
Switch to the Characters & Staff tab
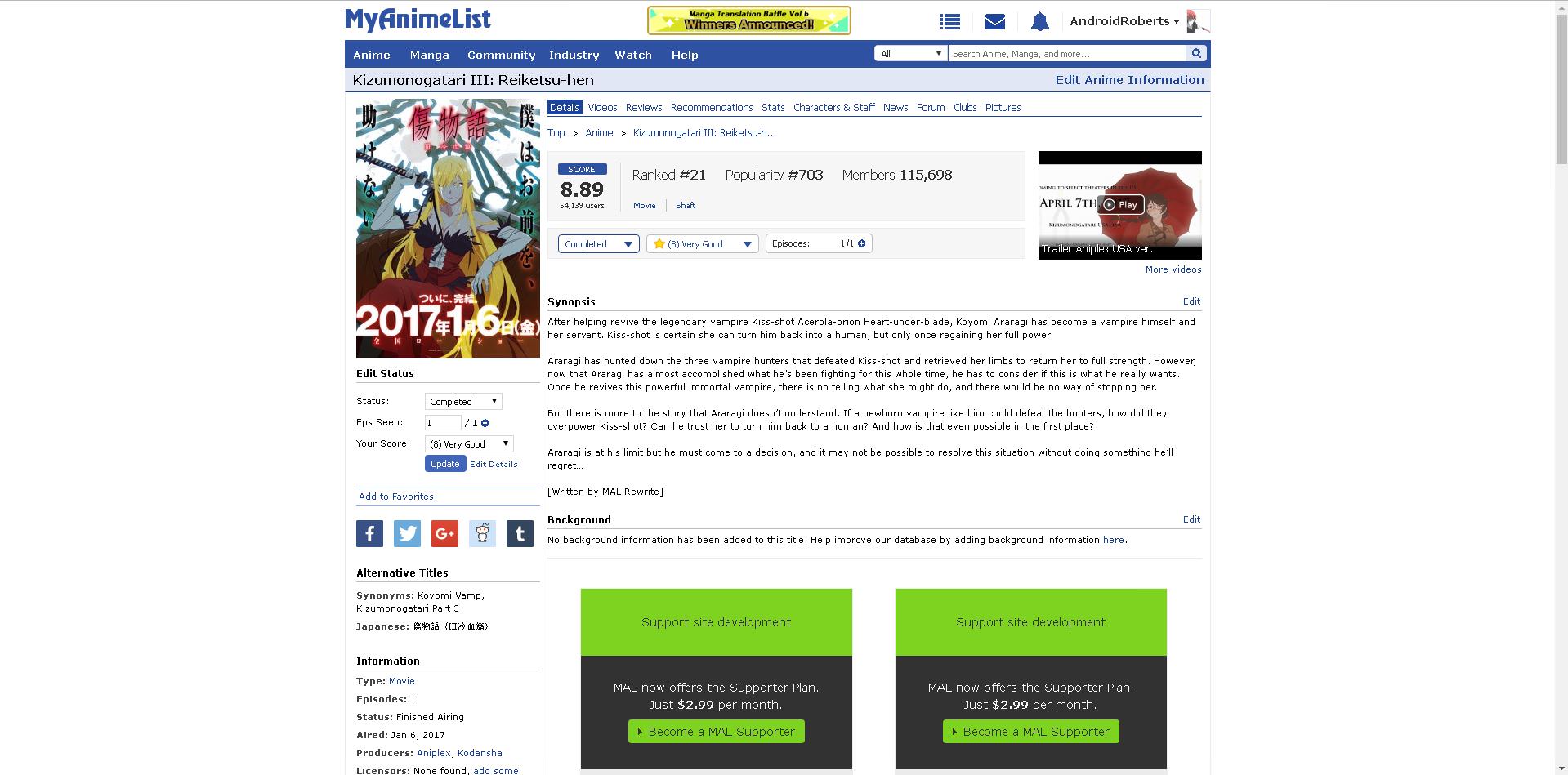click(834, 108)
